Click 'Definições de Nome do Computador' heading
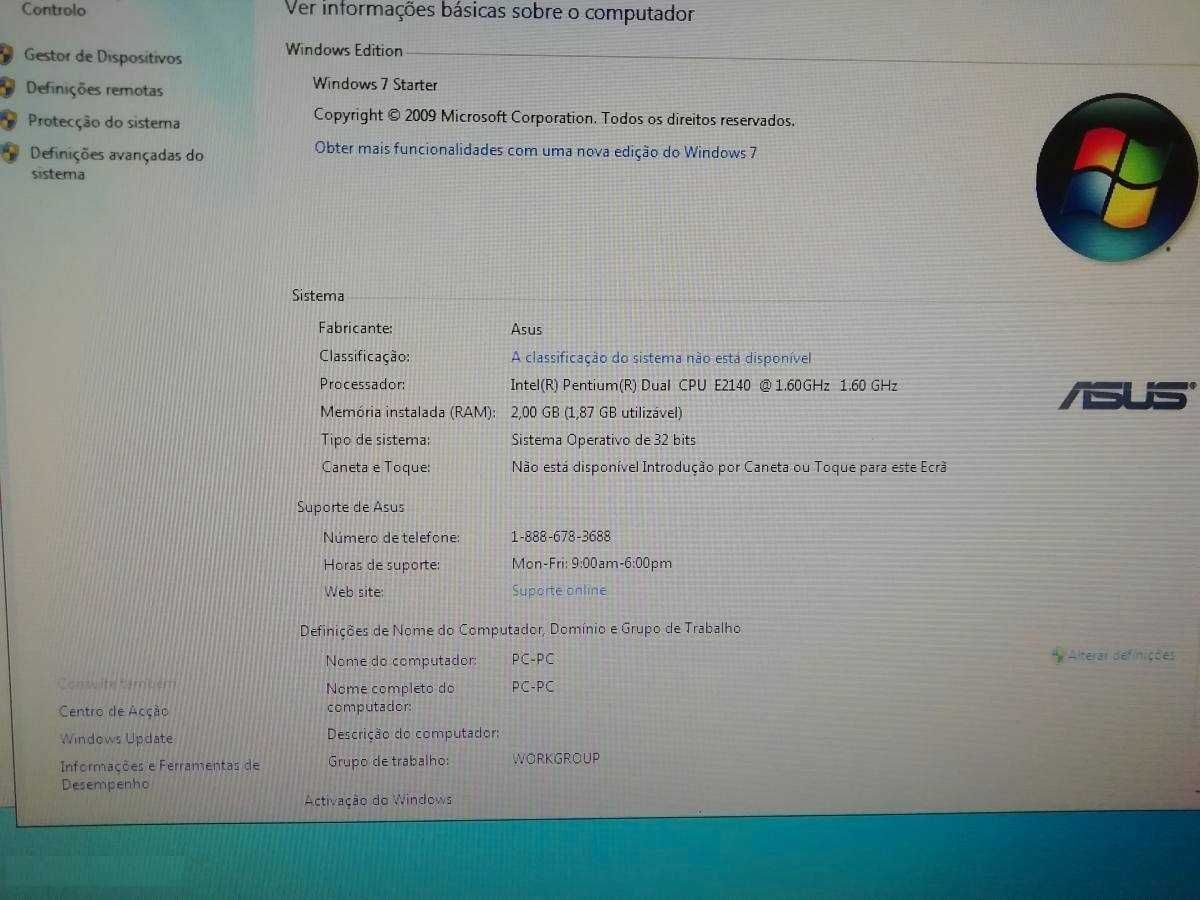Image resolution: width=1200 pixels, height=900 pixels. 520,629
